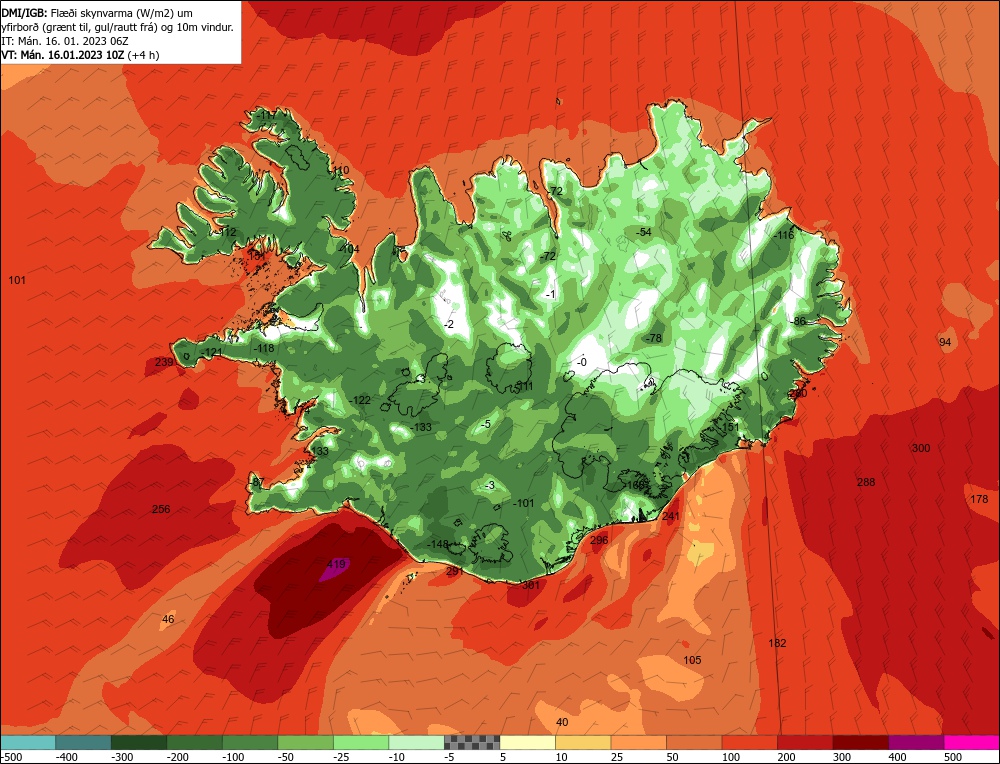The image size is (1000, 764).
Task: Click the title line 'DMI/IGB: Flæði skynvarma (W/m2) um'
Action: click(97, 13)
